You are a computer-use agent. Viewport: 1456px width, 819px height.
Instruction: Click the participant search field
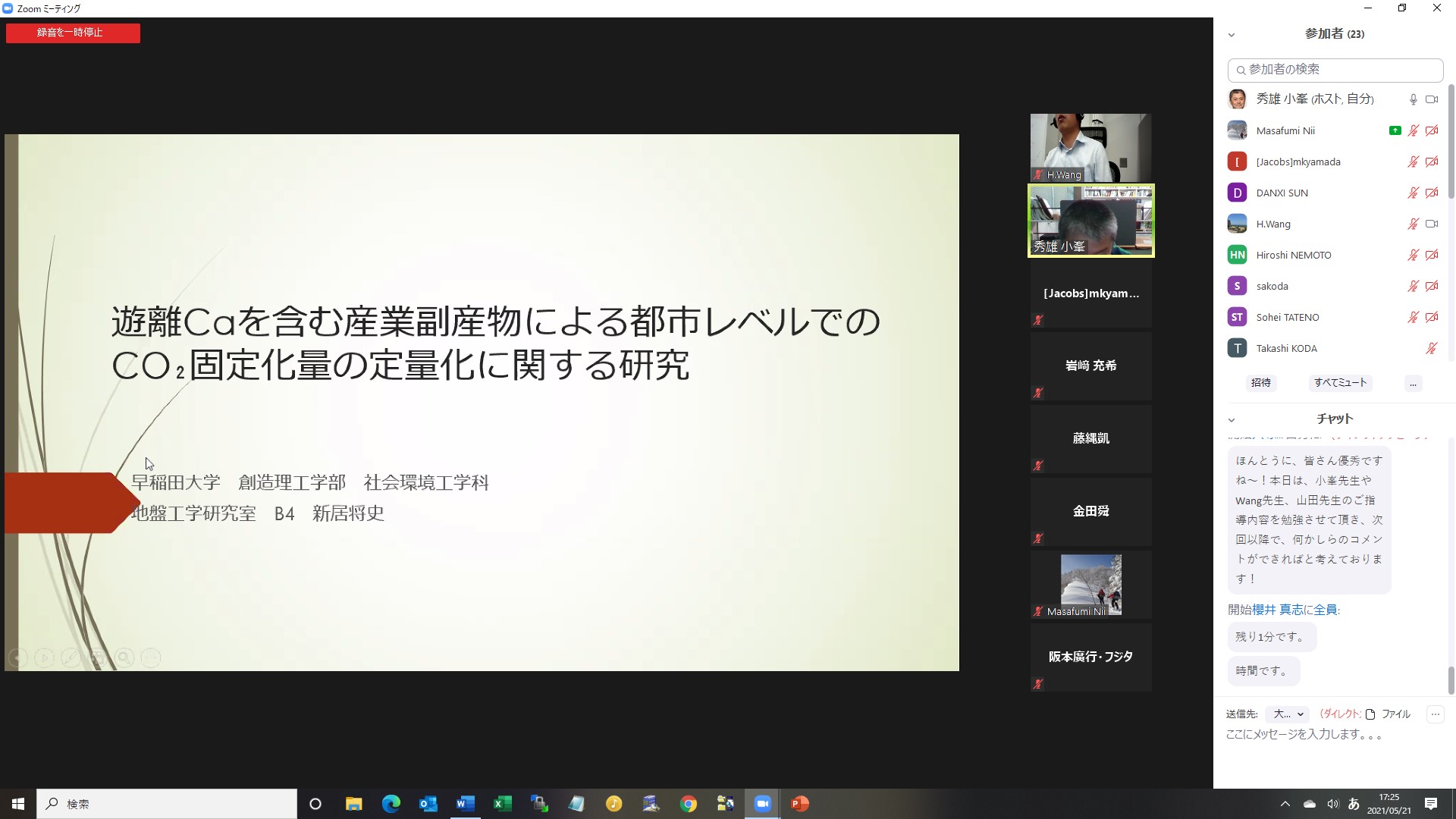click(x=1335, y=70)
